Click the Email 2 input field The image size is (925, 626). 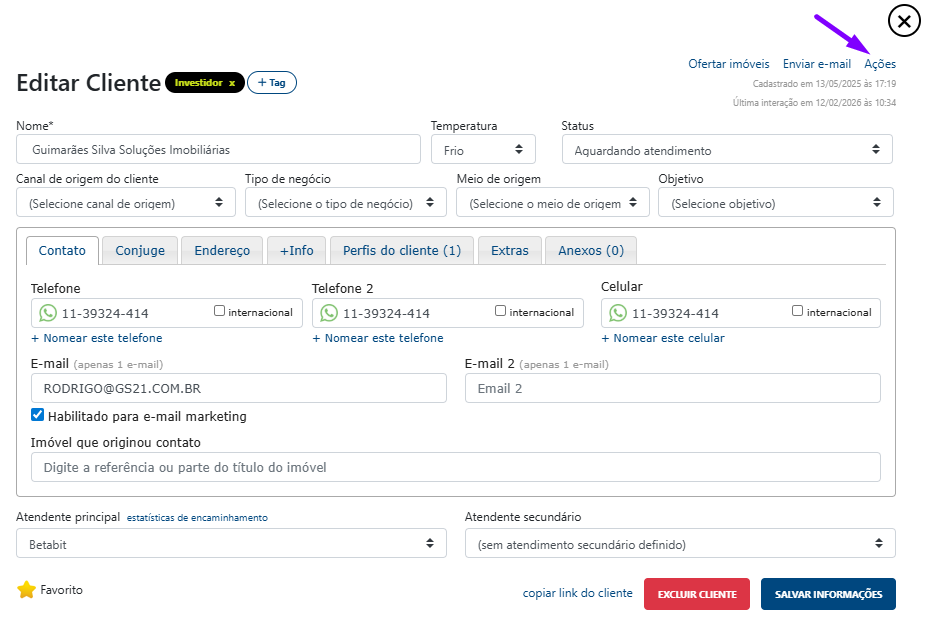[x=672, y=388]
